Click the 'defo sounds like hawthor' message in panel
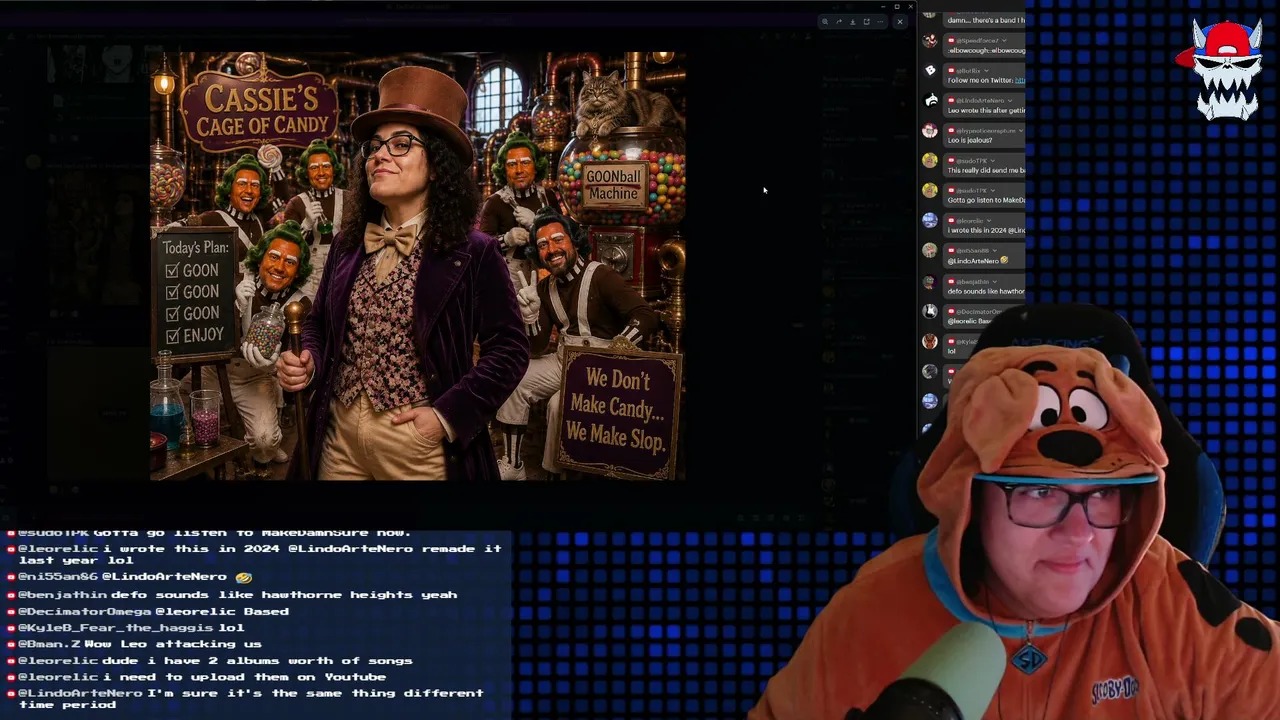The height and width of the screenshot is (720, 1280). tap(986, 291)
